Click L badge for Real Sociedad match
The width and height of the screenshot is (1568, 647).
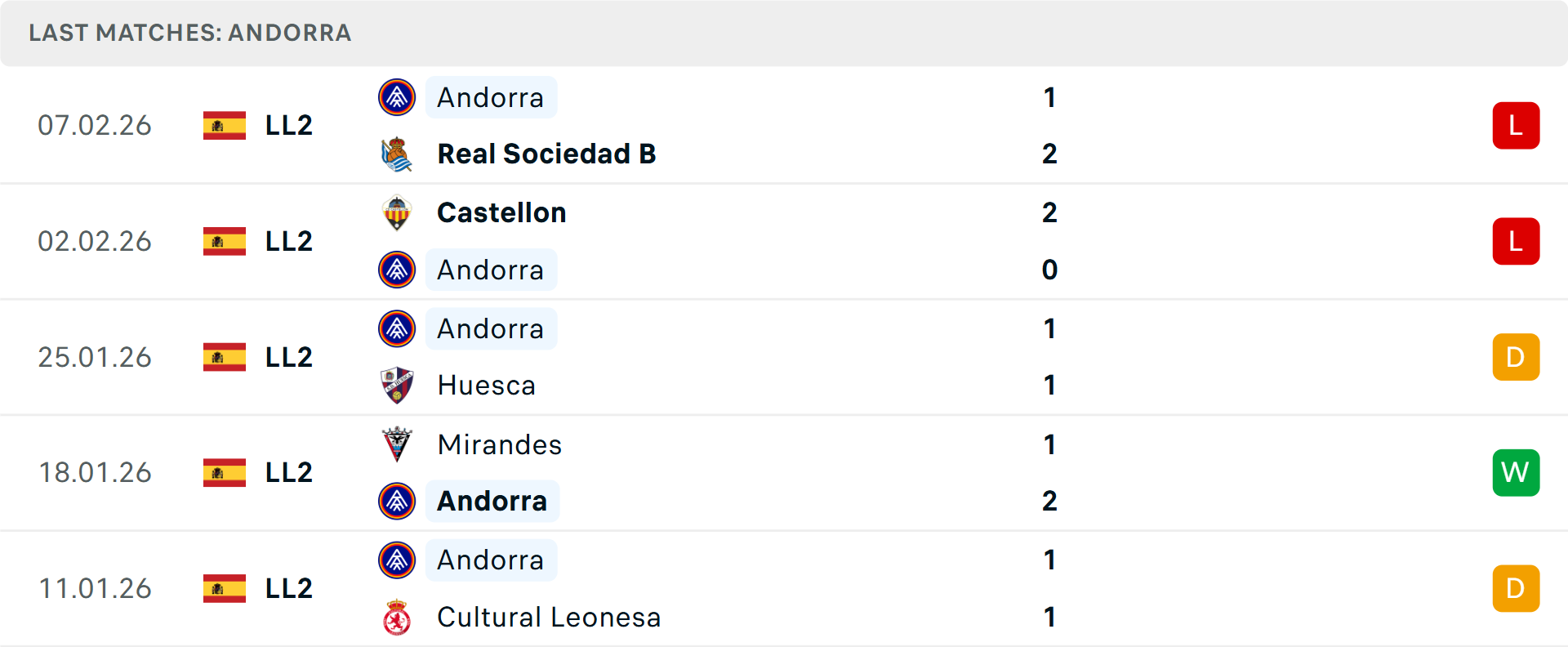(1516, 125)
